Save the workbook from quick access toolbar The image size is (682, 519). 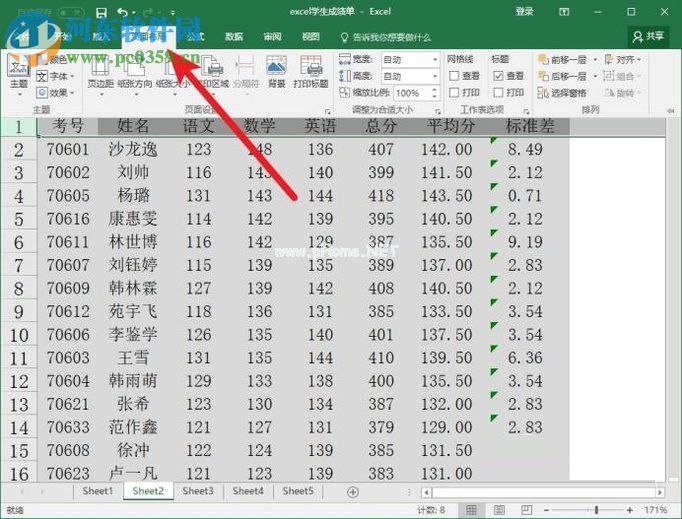[101, 13]
